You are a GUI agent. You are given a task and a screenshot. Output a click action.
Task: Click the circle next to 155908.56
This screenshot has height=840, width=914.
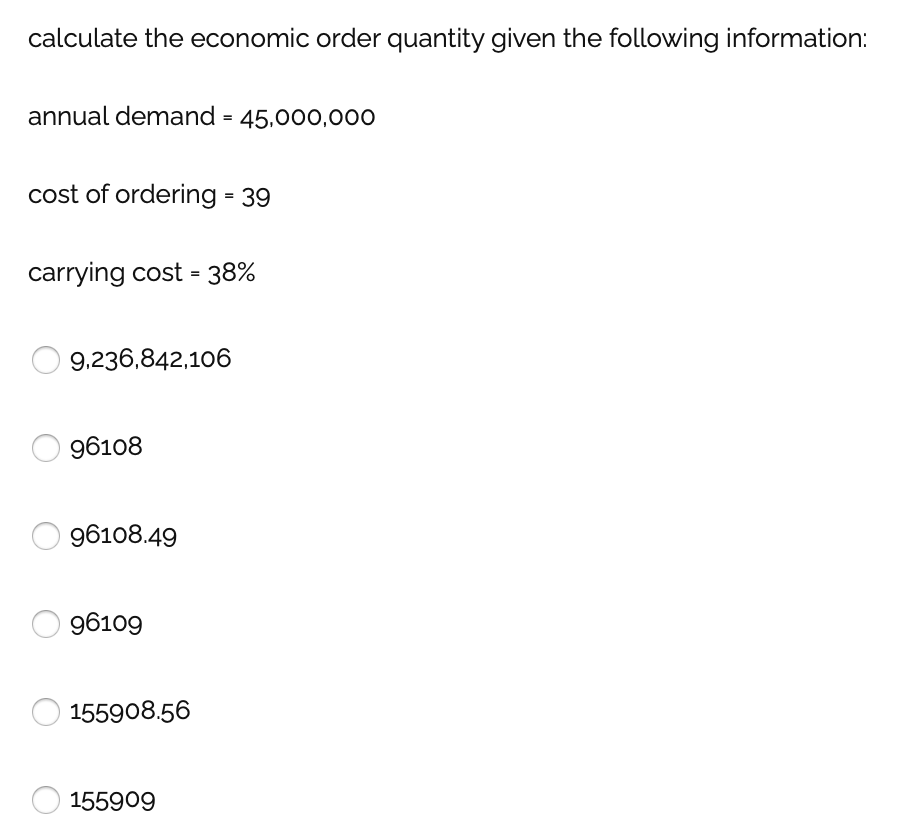pos(46,712)
